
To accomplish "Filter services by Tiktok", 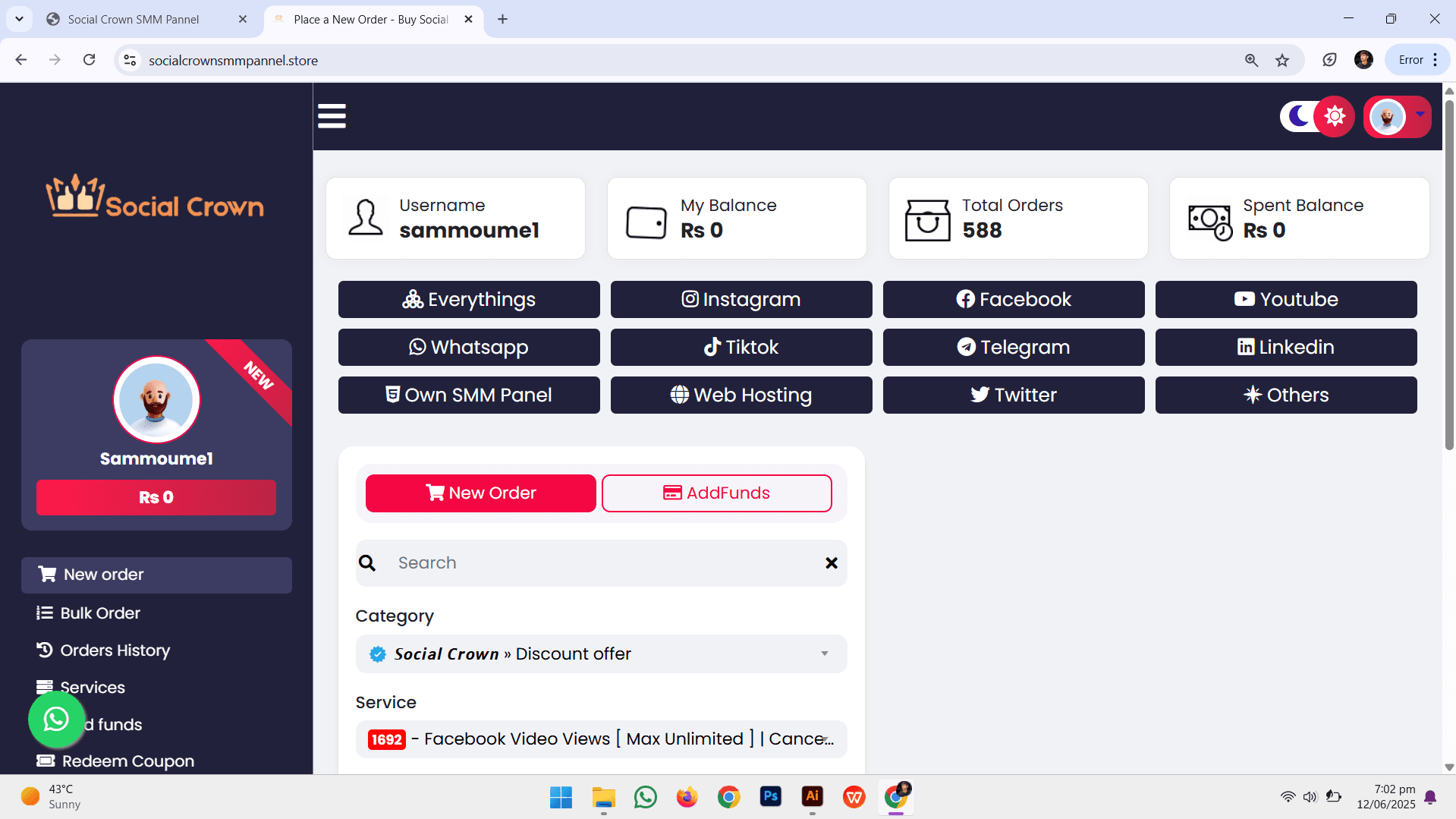I will point(741,347).
